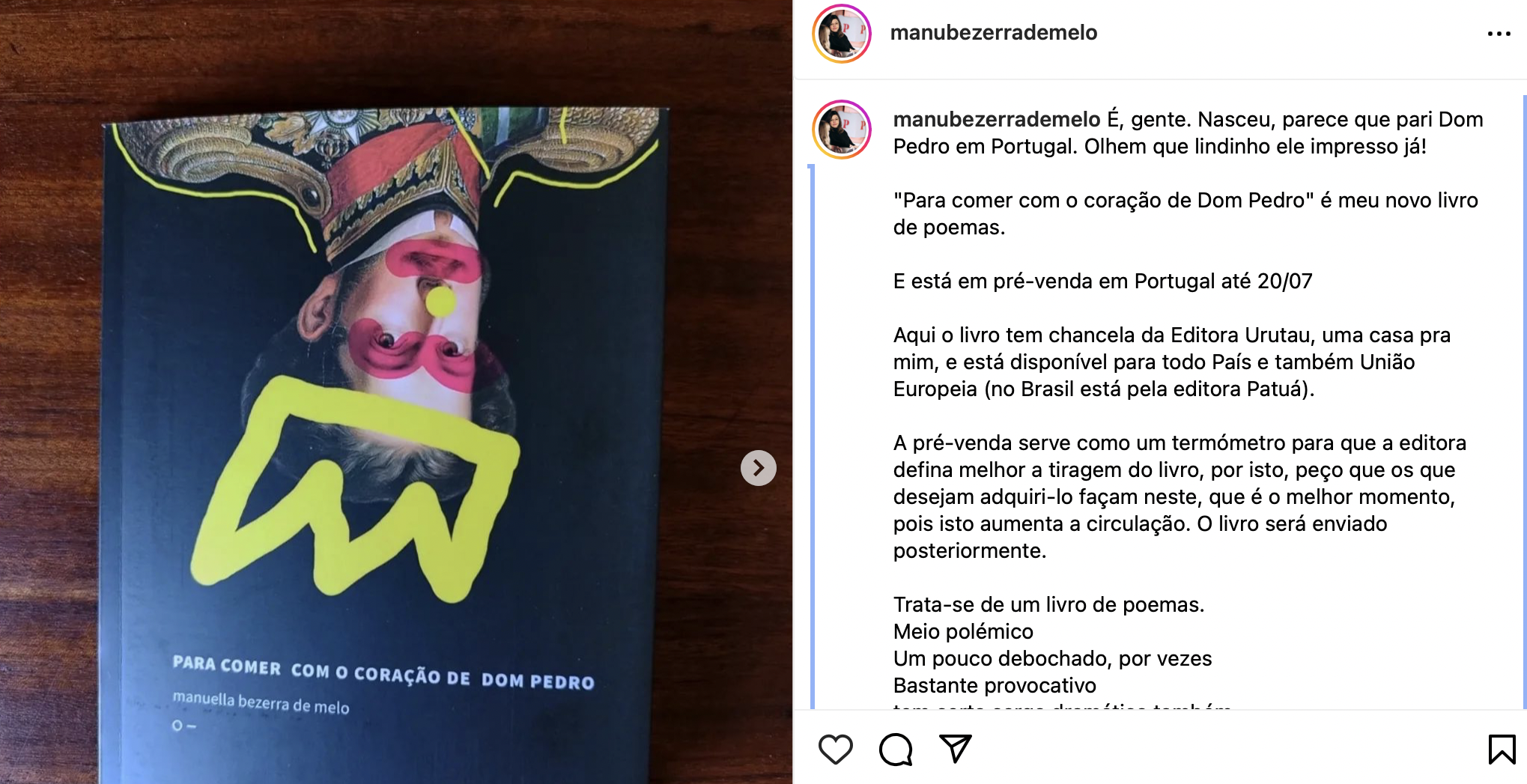Open the three-dot more options menu

point(1499,34)
